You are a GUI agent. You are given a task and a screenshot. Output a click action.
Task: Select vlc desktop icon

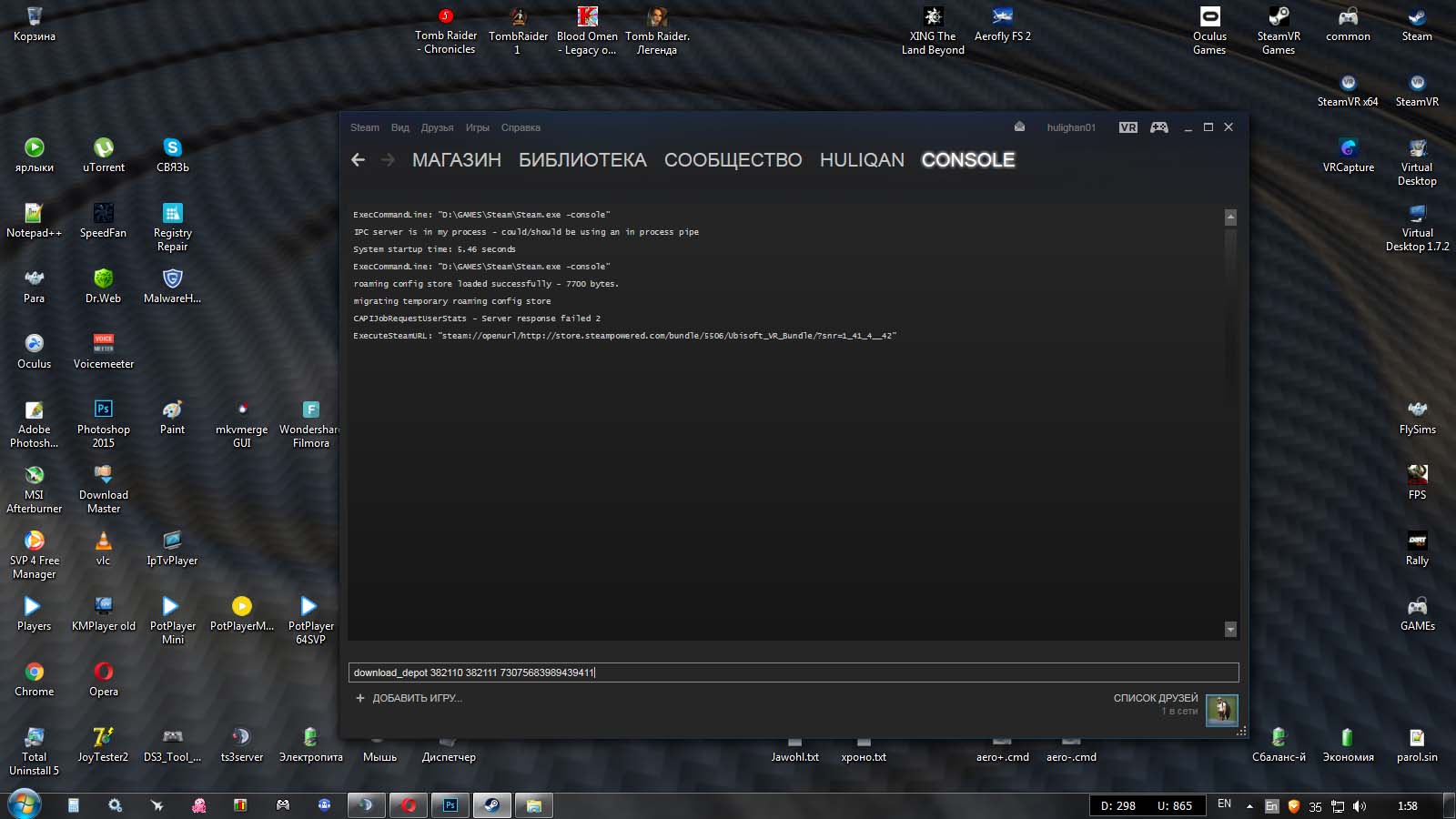tap(103, 548)
